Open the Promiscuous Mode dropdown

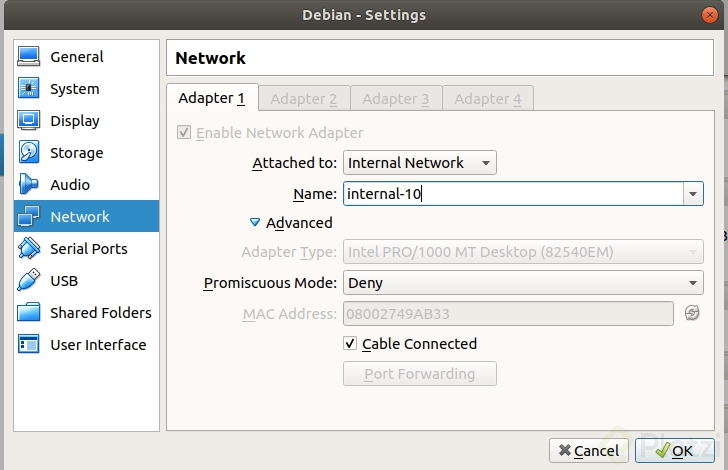point(523,283)
